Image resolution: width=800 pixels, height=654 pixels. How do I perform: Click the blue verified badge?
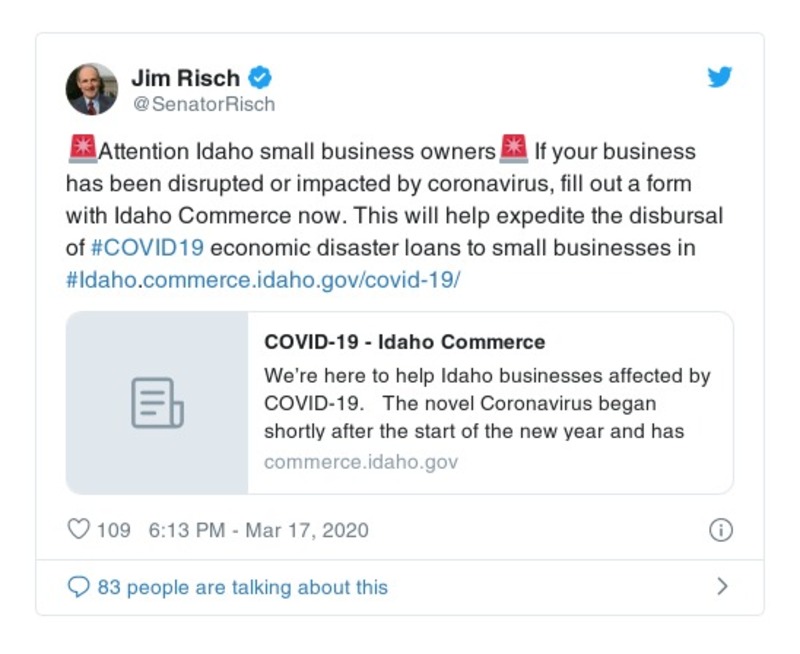tap(260, 77)
